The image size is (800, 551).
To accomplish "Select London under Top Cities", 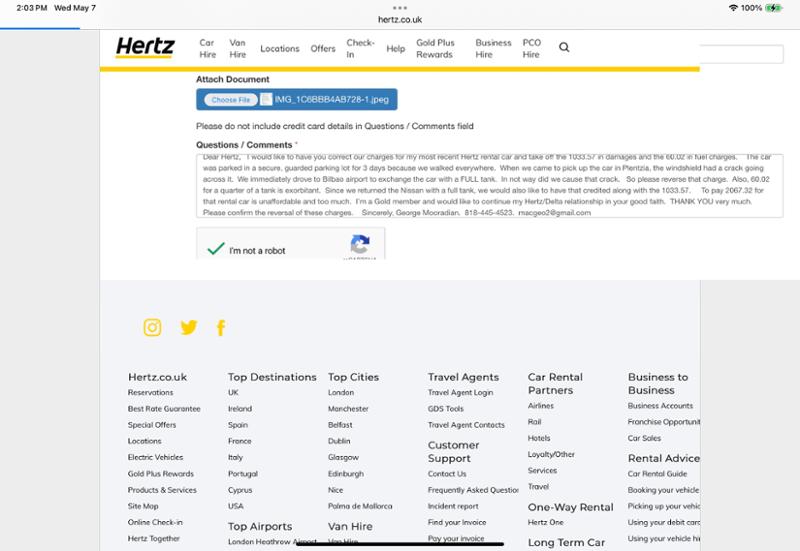I will 341,392.
